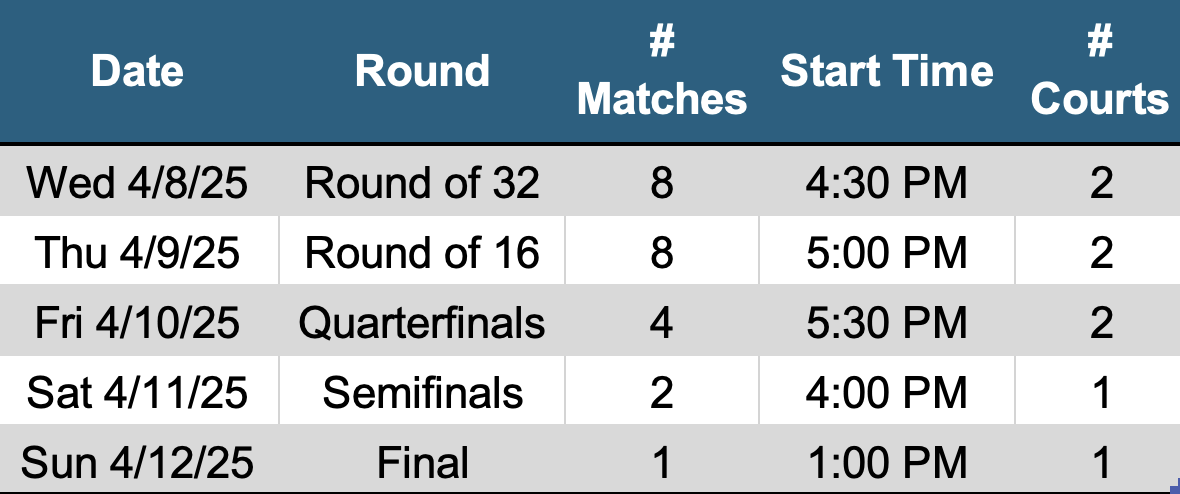
Task: Click the Final round cell
Action: (x=422, y=463)
